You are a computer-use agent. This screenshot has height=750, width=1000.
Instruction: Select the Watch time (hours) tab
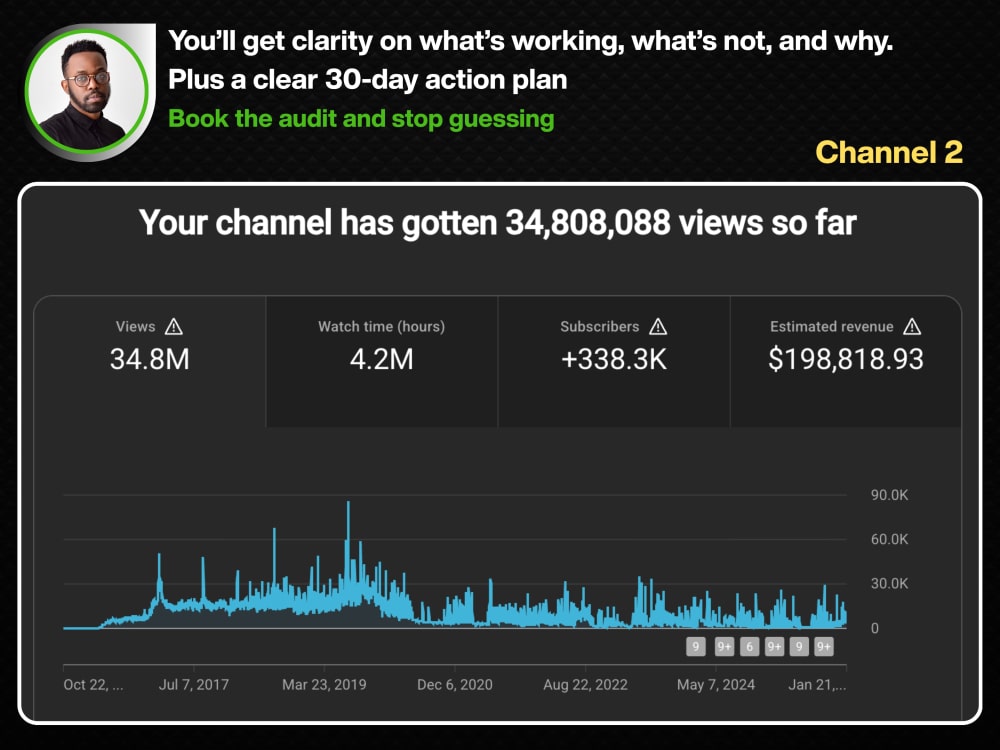click(381, 362)
